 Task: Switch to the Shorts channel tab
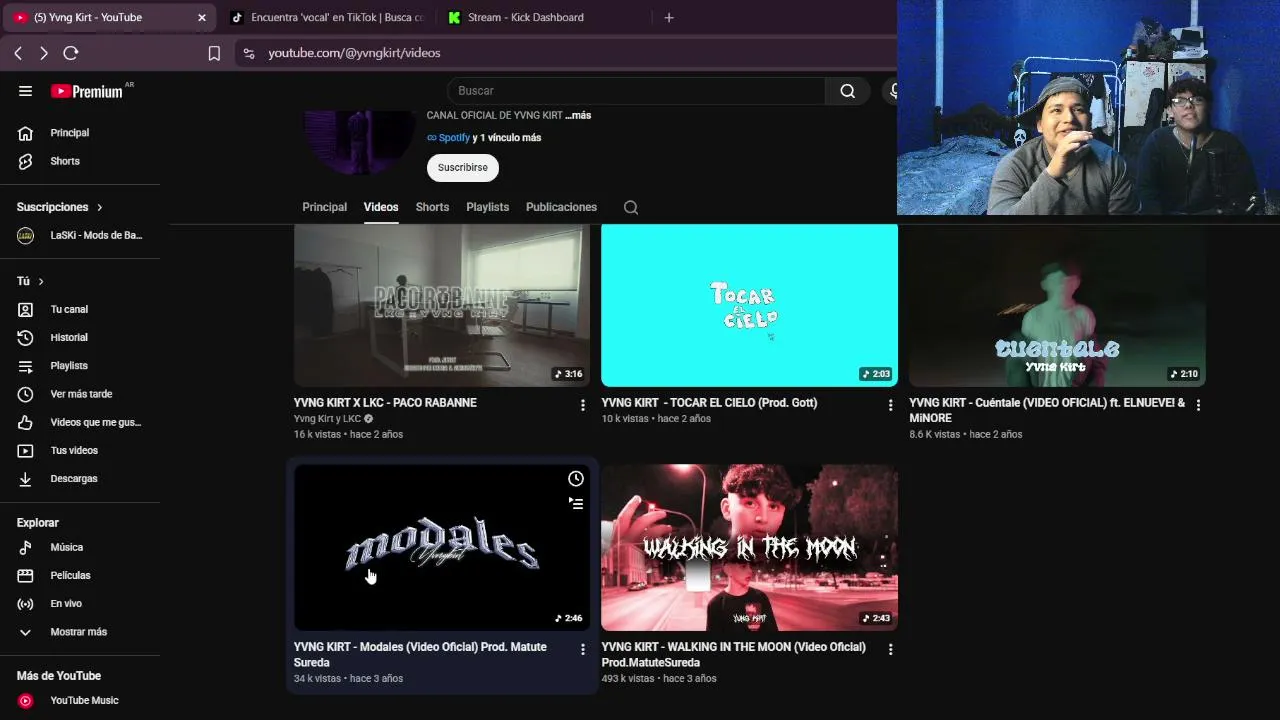tap(432, 207)
